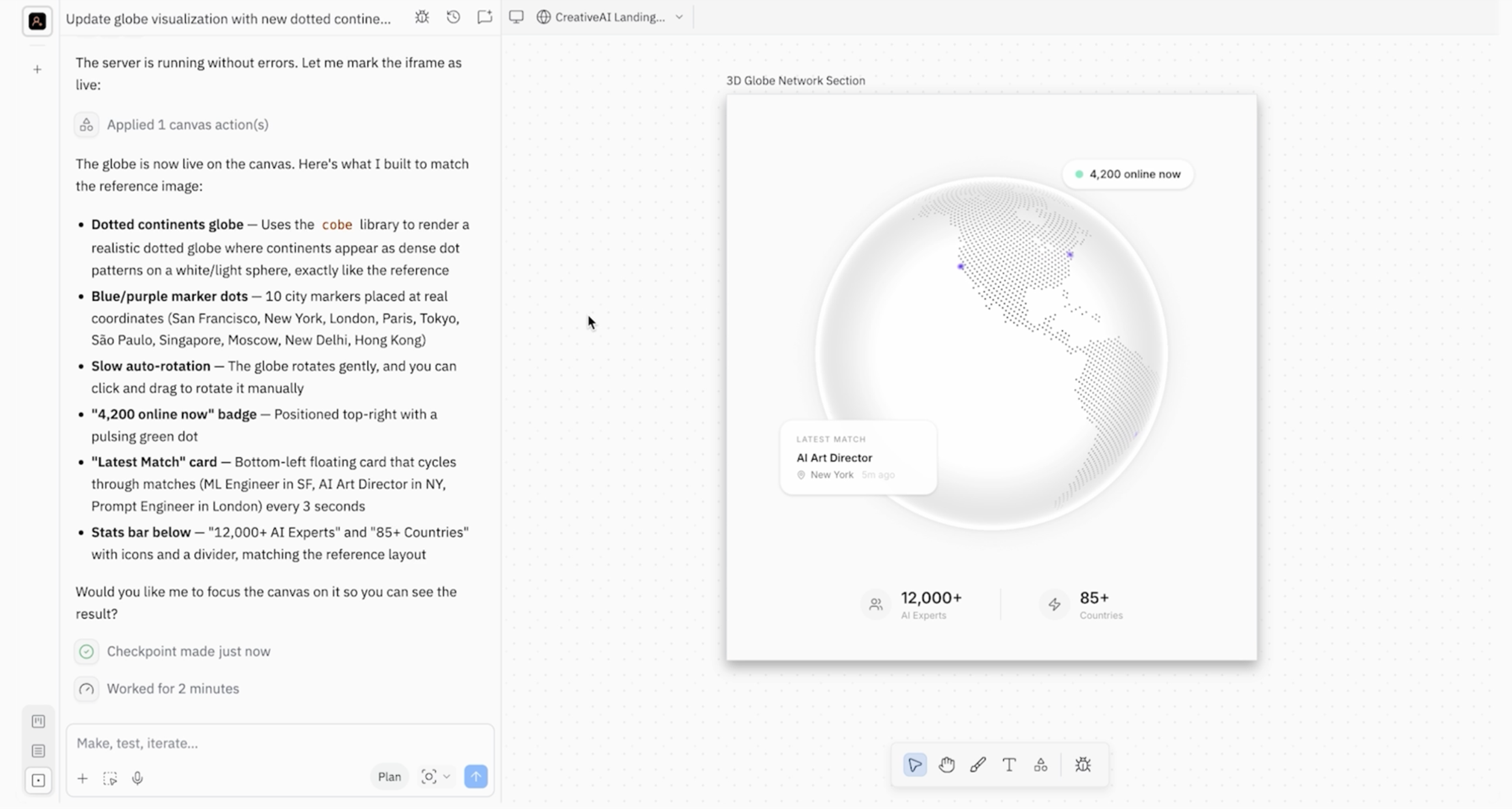The width and height of the screenshot is (1512, 809).
Task: Expand the capture mode dropdown chevron
Action: (x=447, y=777)
